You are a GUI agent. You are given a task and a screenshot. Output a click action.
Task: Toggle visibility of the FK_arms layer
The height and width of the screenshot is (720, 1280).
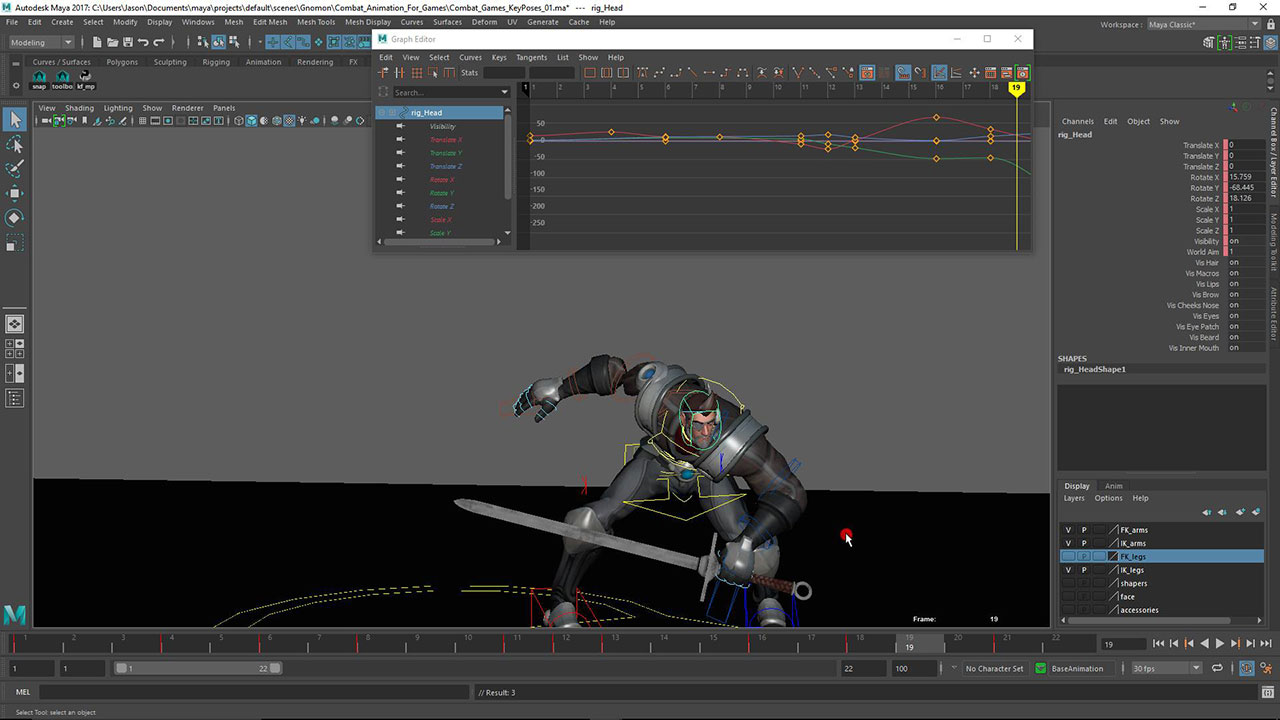1068,530
